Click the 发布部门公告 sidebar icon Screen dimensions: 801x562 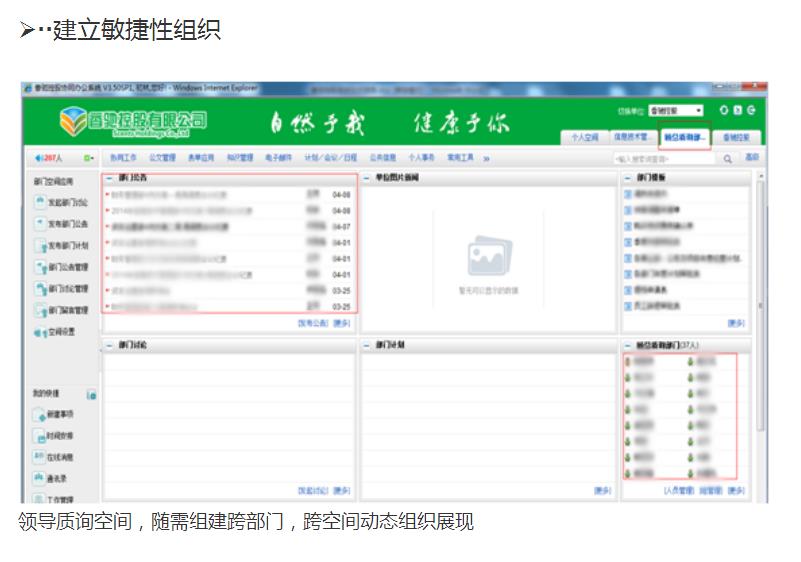pyautogui.click(x=41, y=224)
